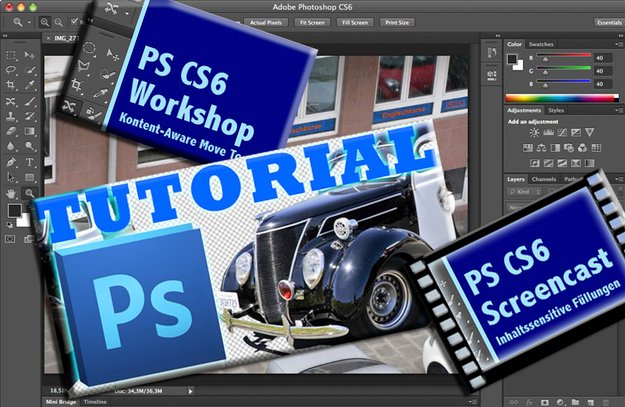The image size is (625, 407).
Task: Add a Gradient Map adjustment
Action: point(589,163)
